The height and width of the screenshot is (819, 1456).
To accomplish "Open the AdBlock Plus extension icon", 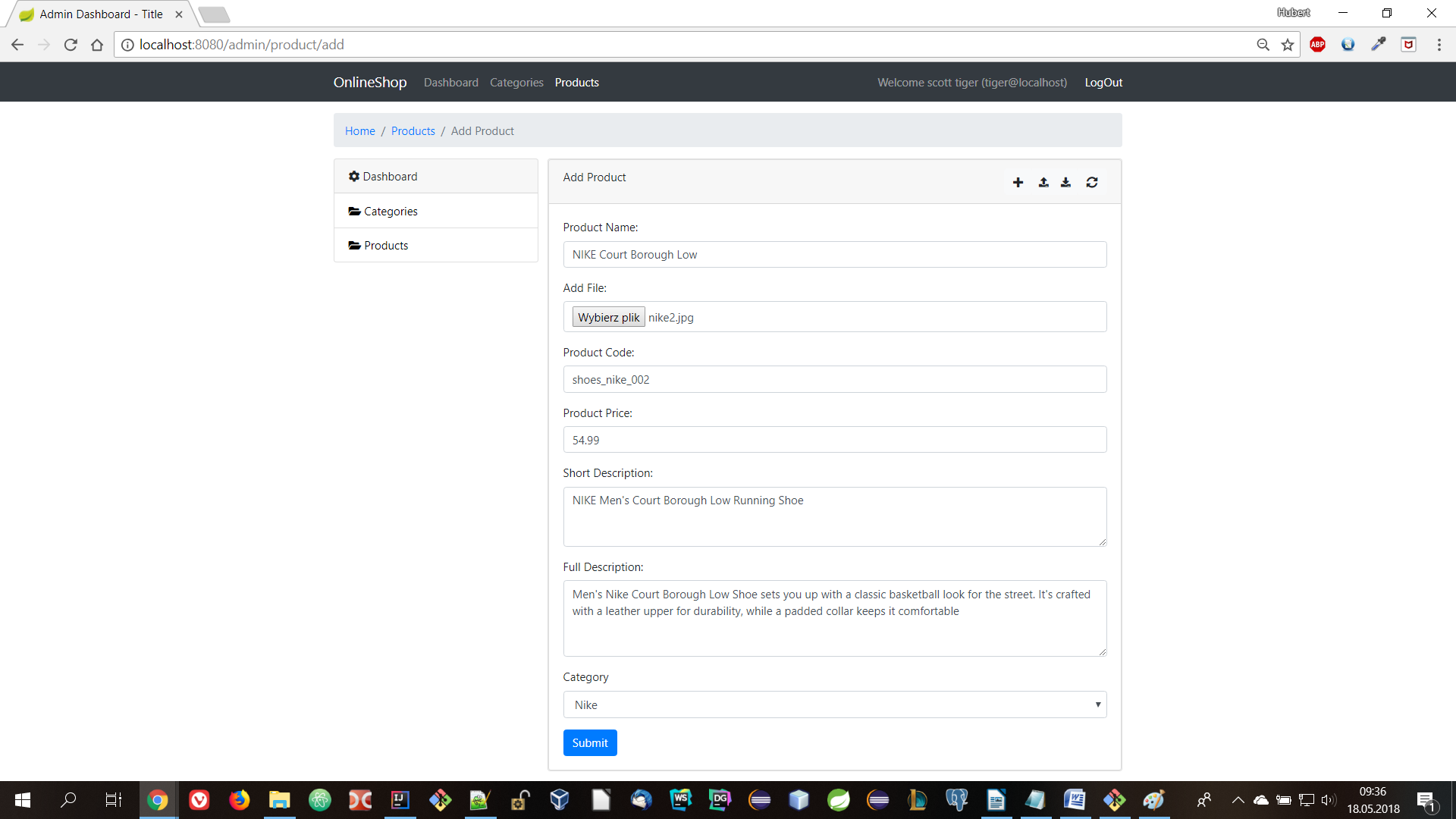I will click(x=1318, y=44).
